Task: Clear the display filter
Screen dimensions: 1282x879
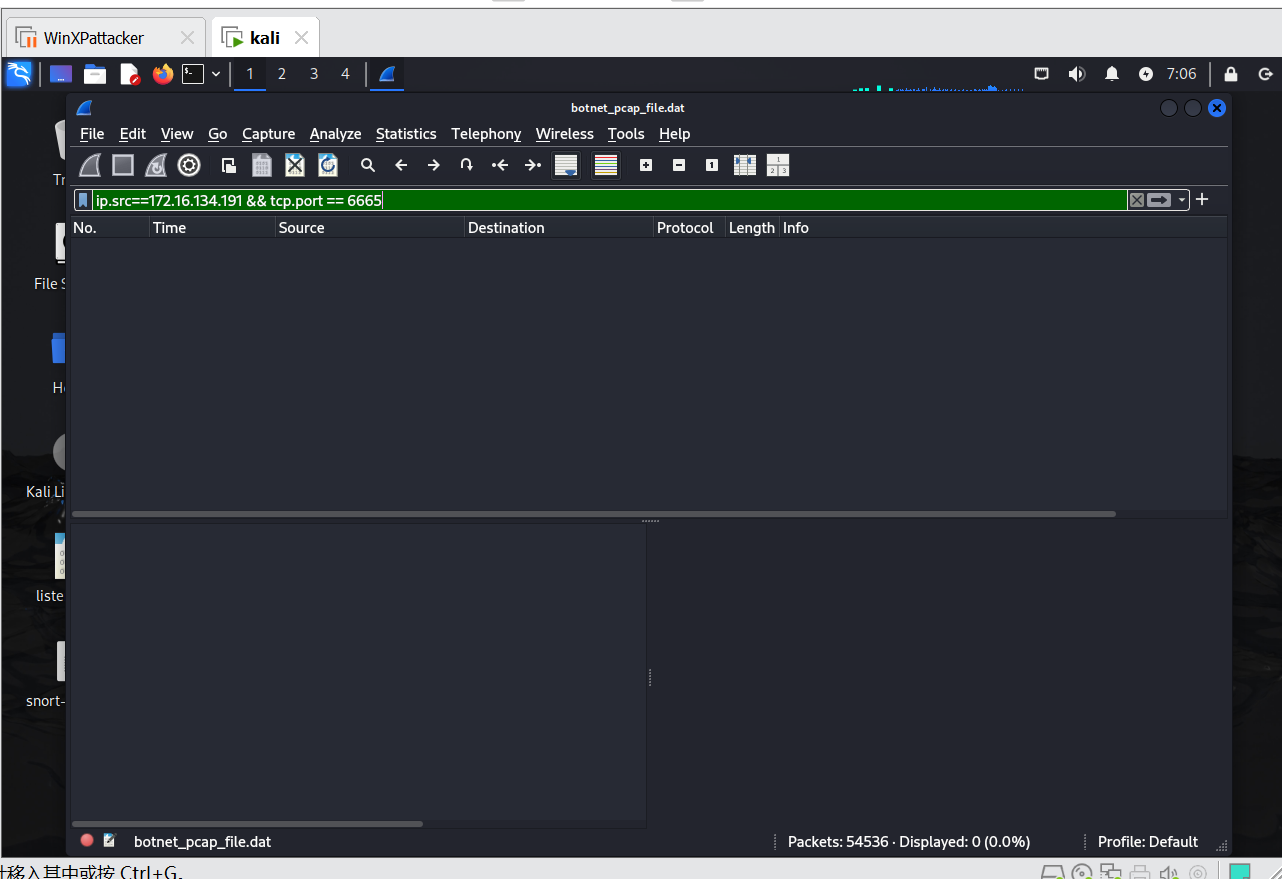Action: pos(1137,200)
